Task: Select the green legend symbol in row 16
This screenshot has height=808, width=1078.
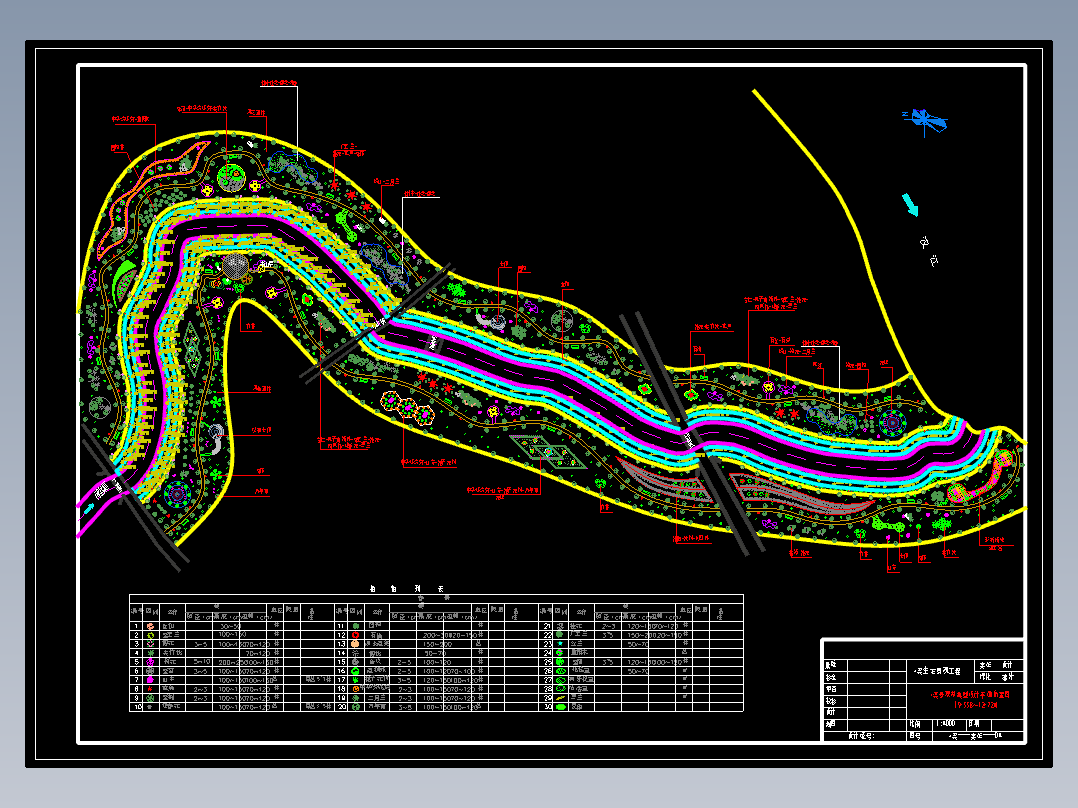Action: click(355, 671)
